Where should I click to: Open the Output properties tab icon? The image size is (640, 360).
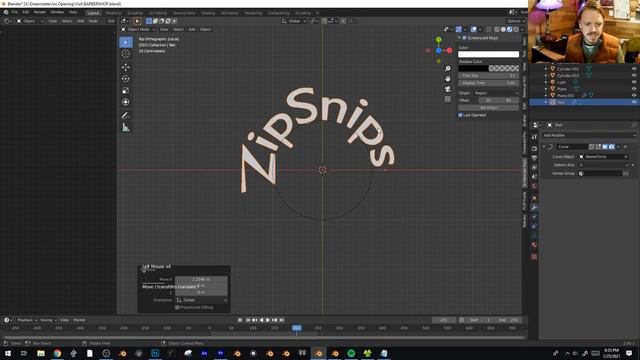(x=534, y=158)
